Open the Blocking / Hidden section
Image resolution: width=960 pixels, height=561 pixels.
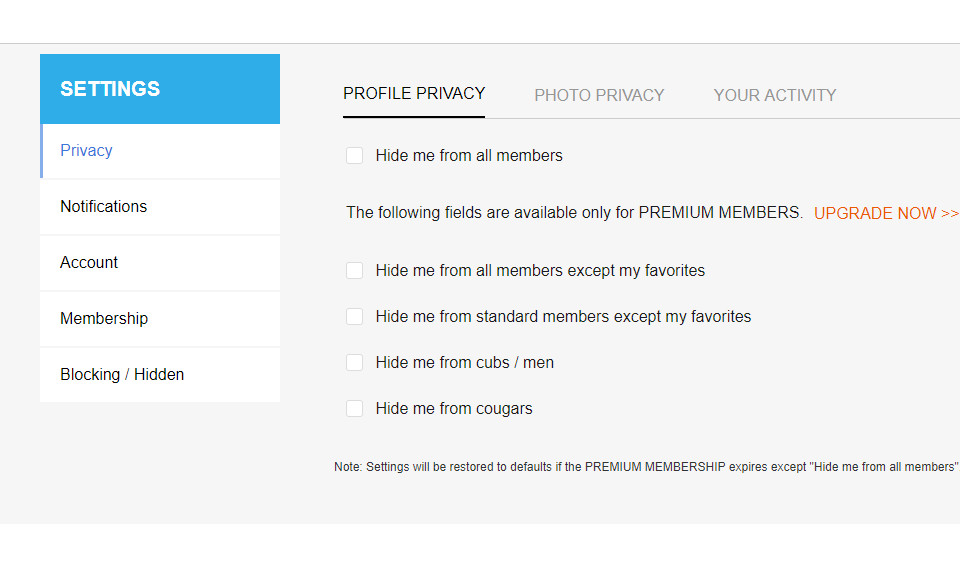(x=122, y=374)
